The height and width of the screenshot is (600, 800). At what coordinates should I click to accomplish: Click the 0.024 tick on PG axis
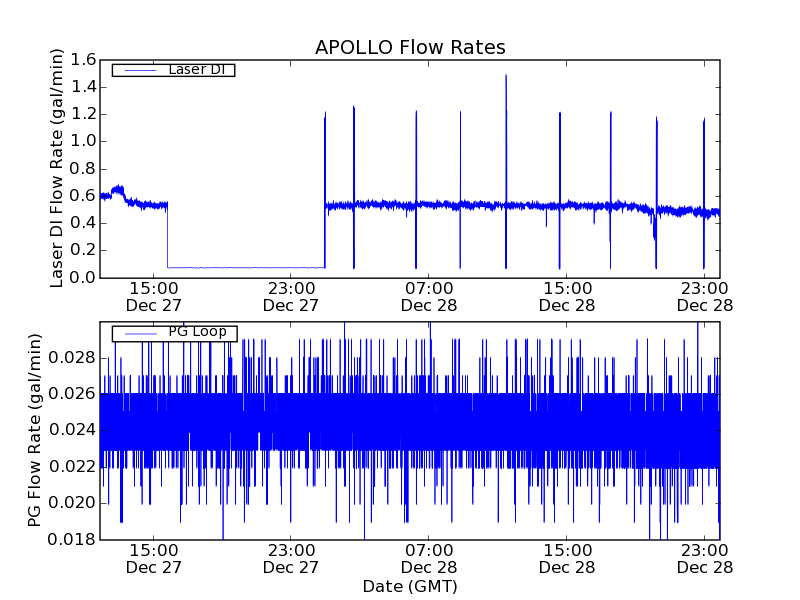72,430
